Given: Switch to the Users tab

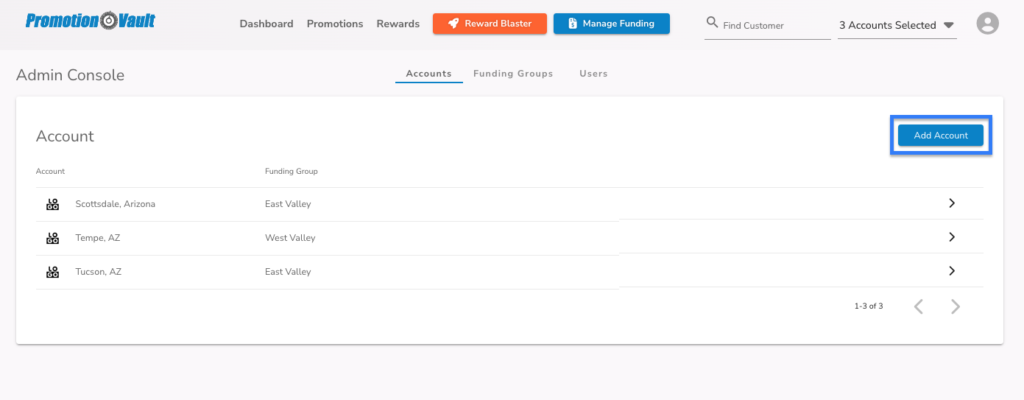Looking at the screenshot, I should click(x=594, y=74).
